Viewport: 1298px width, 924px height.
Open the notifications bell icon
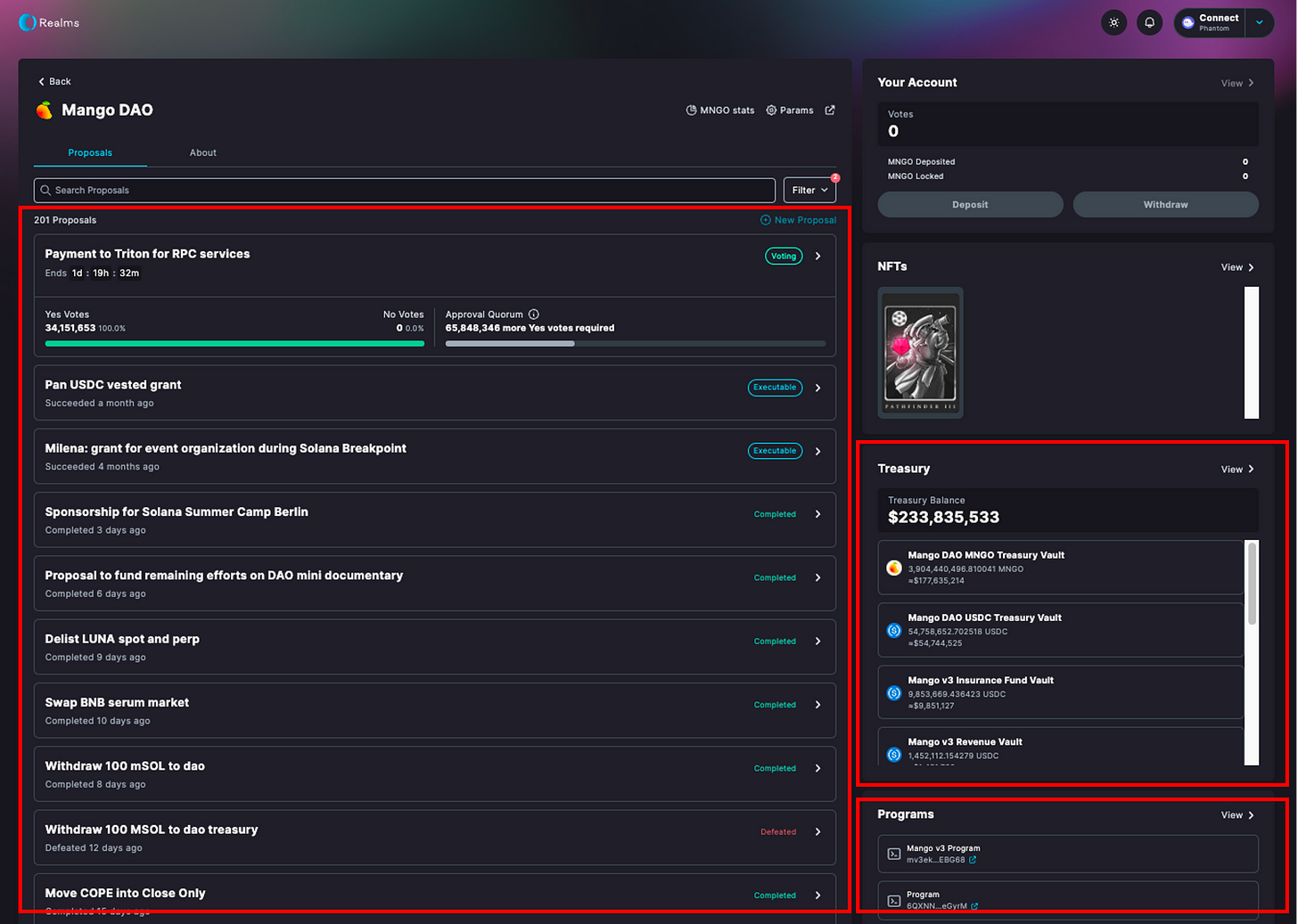click(x=1150, y=22)
